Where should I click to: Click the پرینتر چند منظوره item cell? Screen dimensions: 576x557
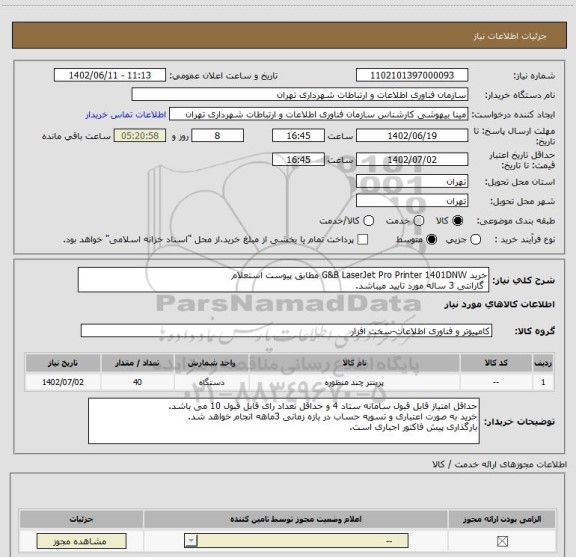tap(354, 382)
